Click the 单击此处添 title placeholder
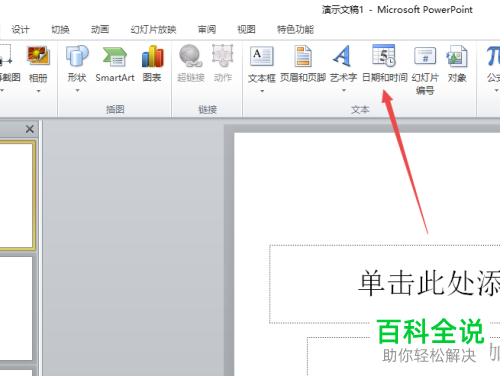The width and height of the screenshot is (500, 376). pos(385,284)
